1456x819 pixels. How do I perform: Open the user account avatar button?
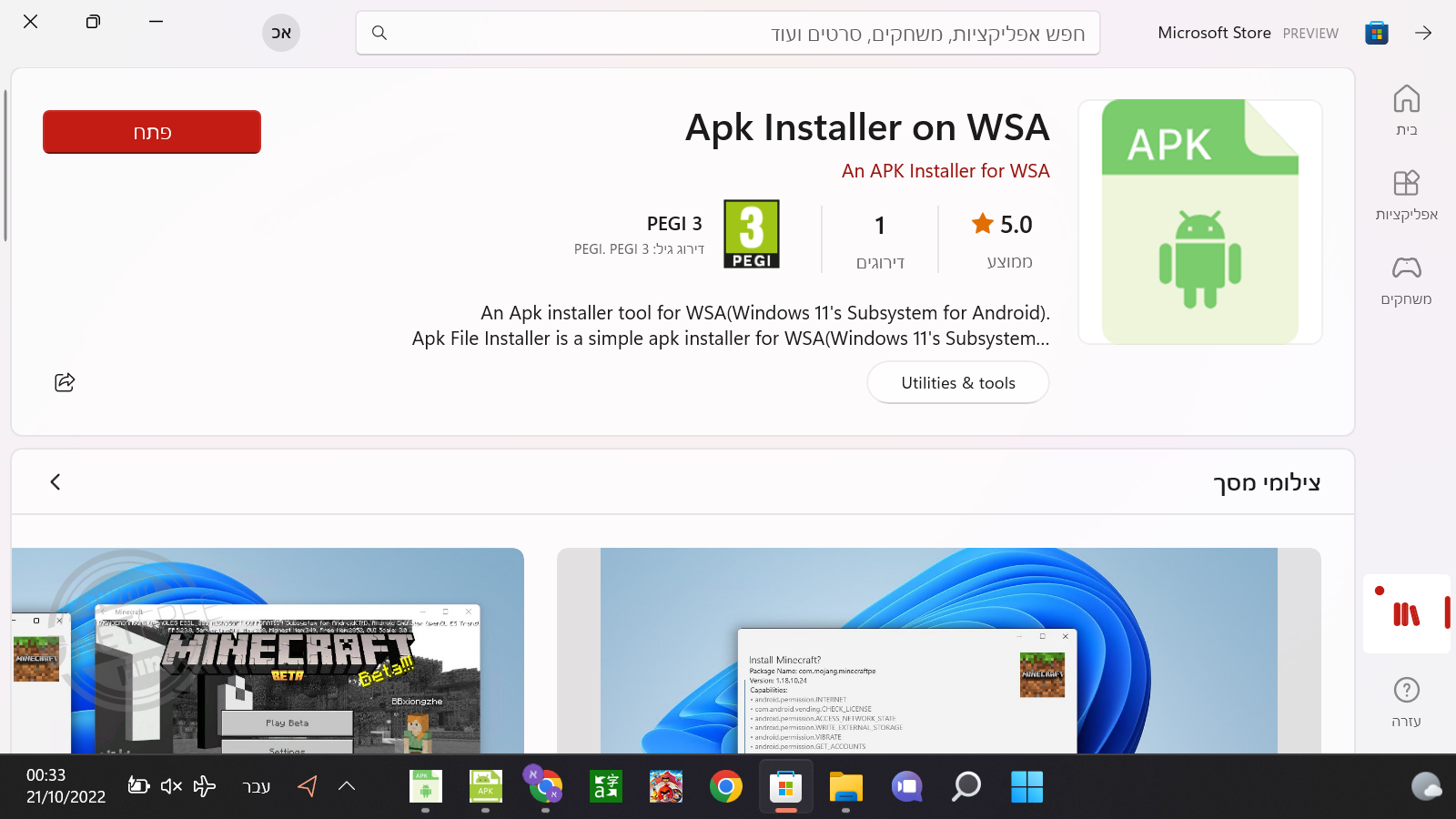281,33
